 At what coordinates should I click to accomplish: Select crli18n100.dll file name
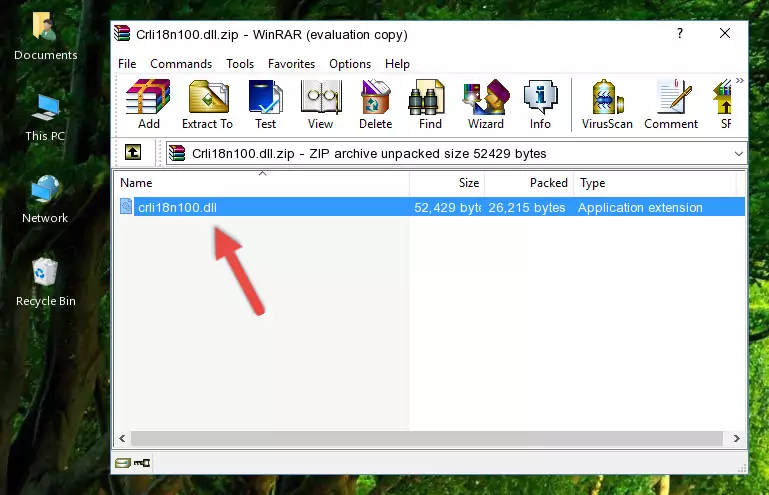(x=177, y=208)
